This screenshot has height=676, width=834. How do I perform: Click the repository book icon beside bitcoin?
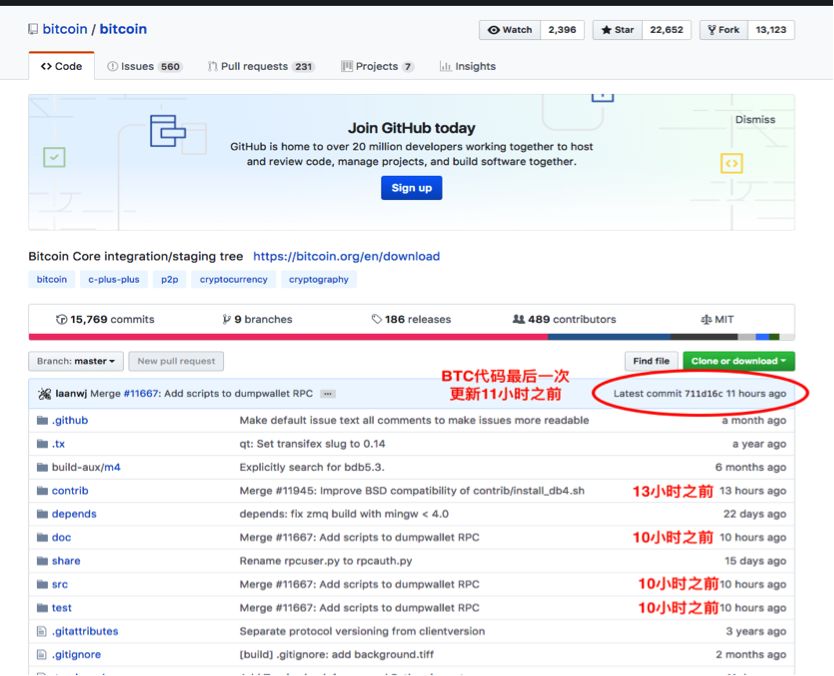pos(33,29)
